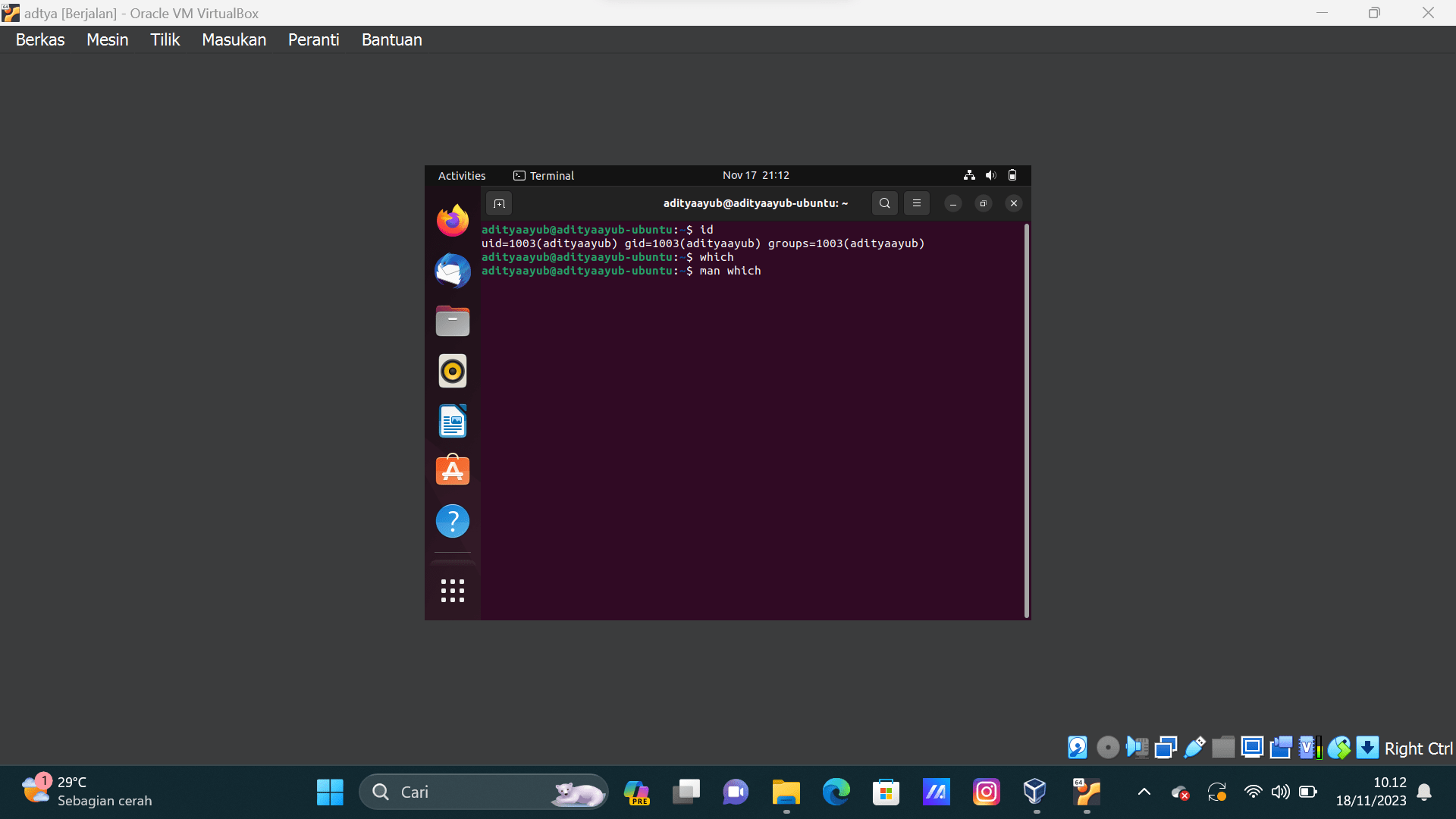Open the notification bell in taskbar

click(x=1424, y=792)
